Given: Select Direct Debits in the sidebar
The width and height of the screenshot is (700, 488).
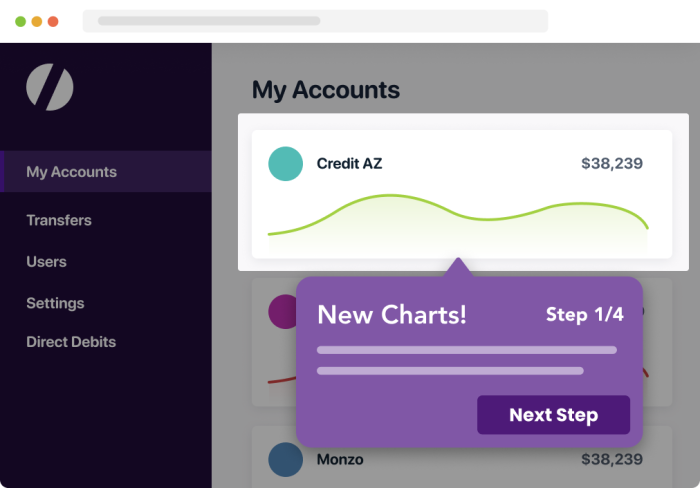Looking at the screenshot, I should click(71, 342).
